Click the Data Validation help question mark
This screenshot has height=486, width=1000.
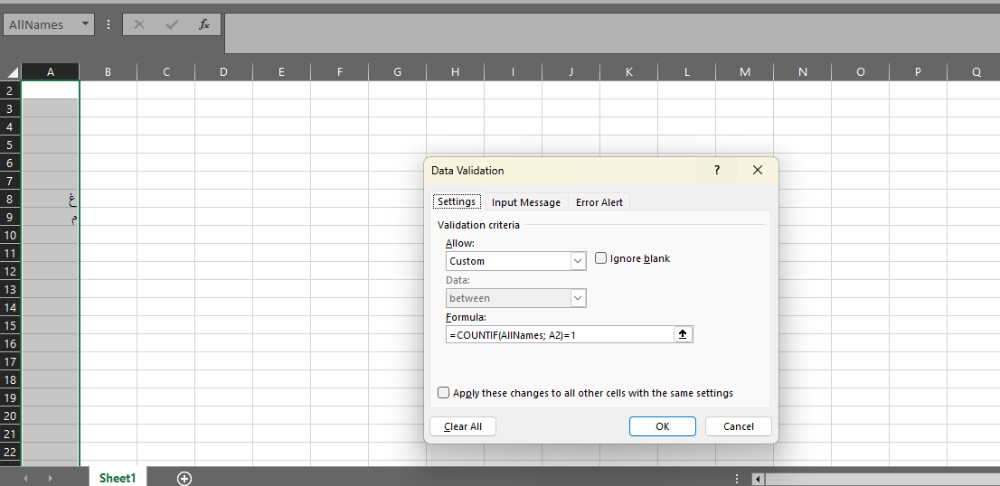click(x=716, y=170)
